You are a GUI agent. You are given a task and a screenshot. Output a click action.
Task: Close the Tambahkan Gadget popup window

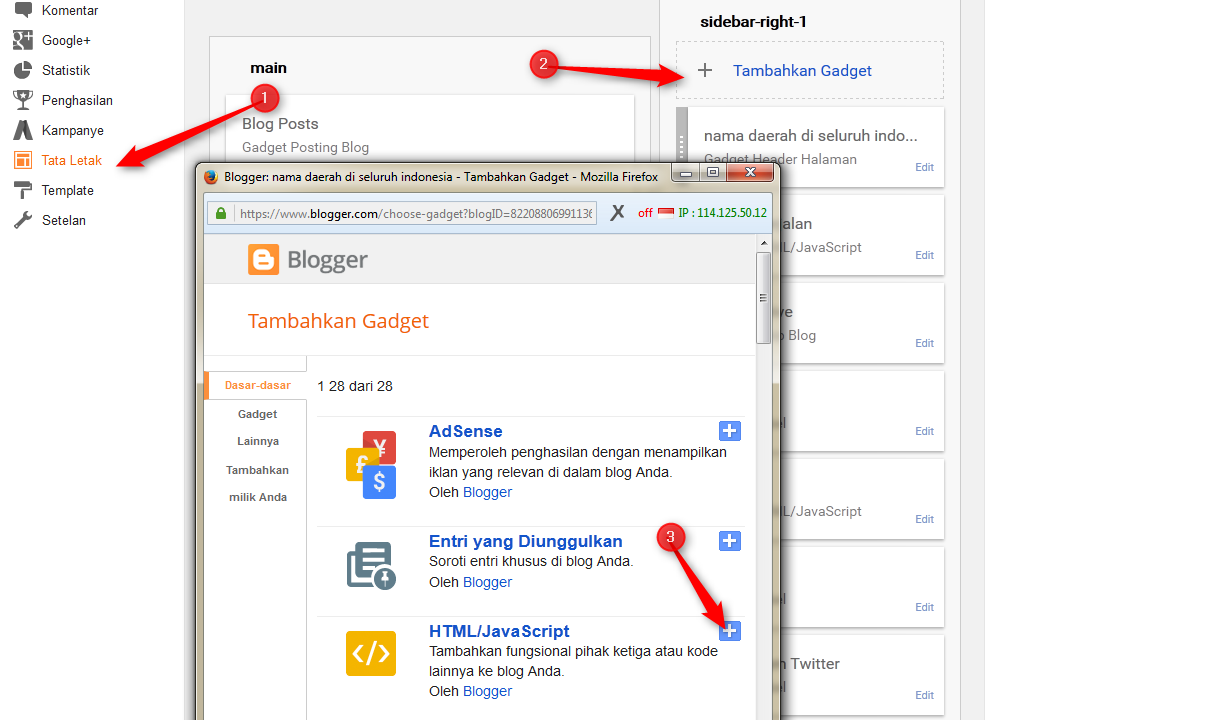(749, 173)
